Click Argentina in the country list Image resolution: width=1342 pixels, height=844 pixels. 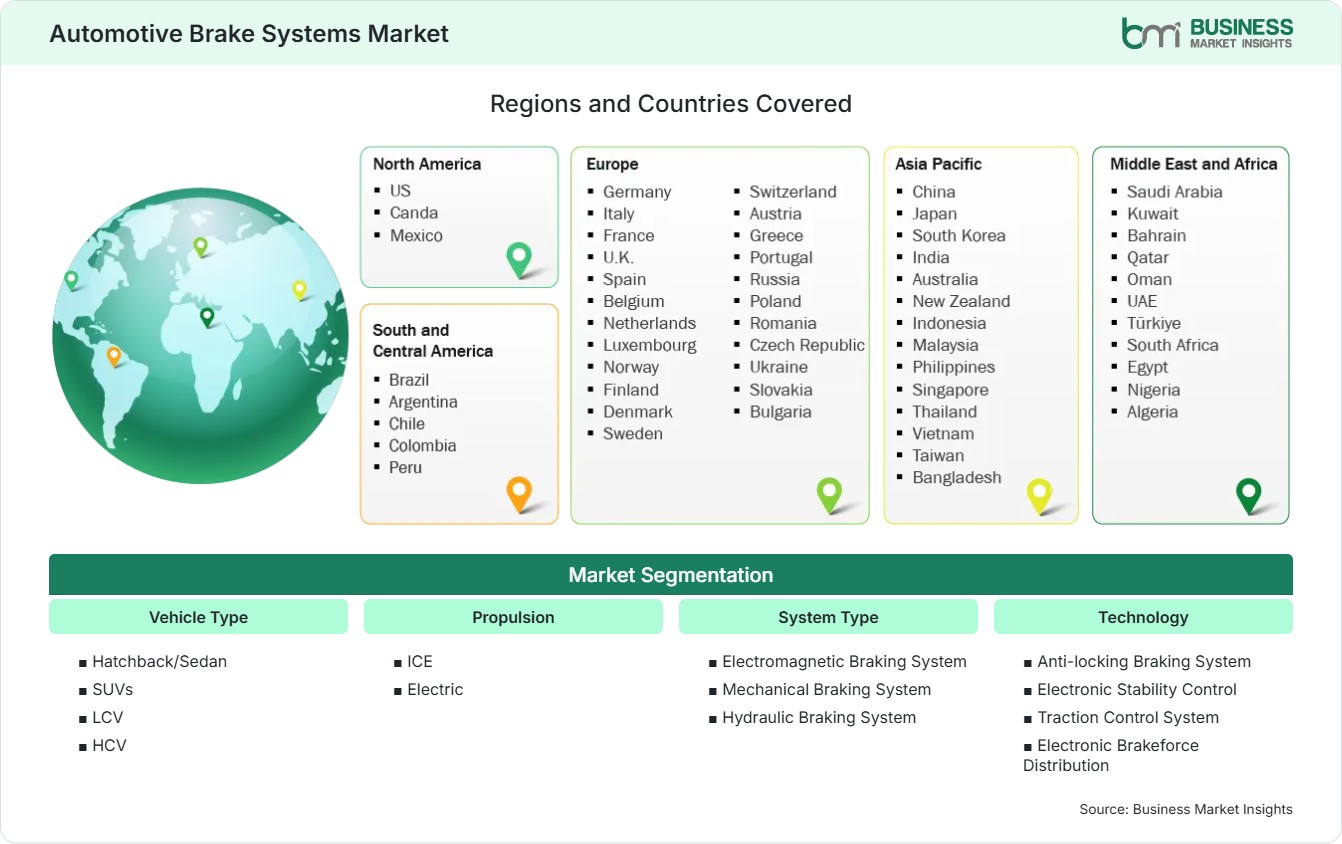(x=423, y=401)
